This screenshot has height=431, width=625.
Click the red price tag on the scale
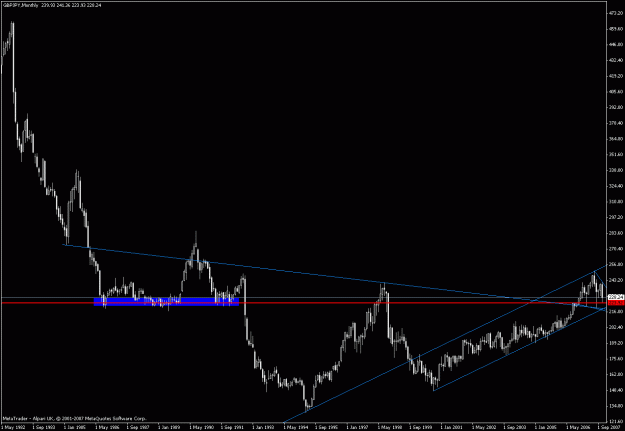pyautogui.click(x=616, y=303)
